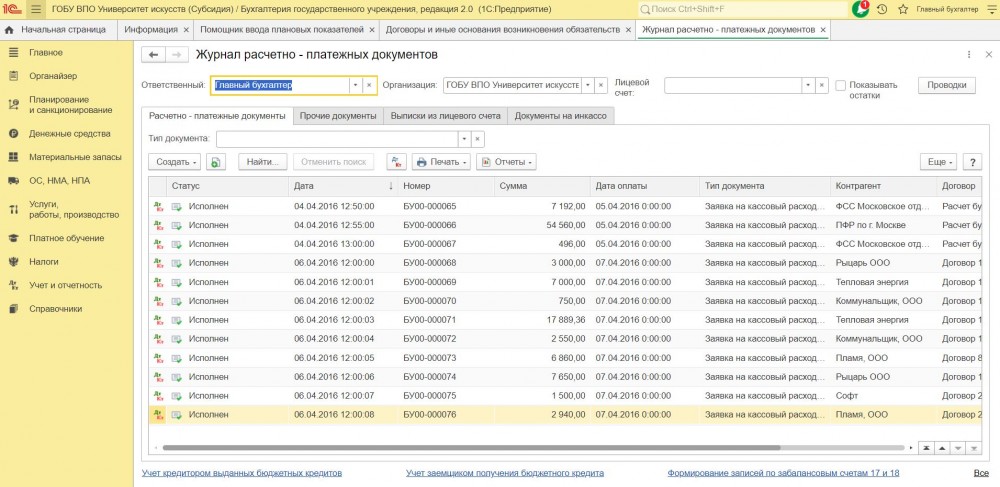
Task: Expand the Ответственный dropdown list
Action: tap(354, 86)
